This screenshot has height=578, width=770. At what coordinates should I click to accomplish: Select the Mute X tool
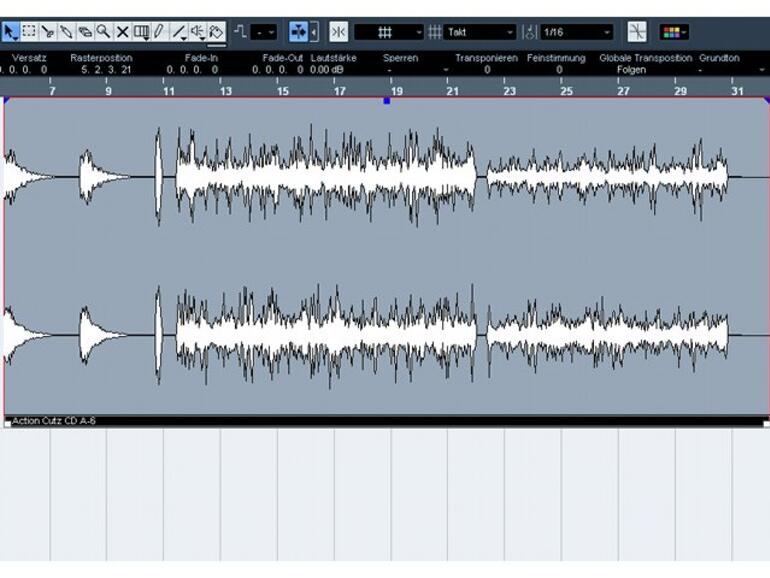(x=122, y=32)
